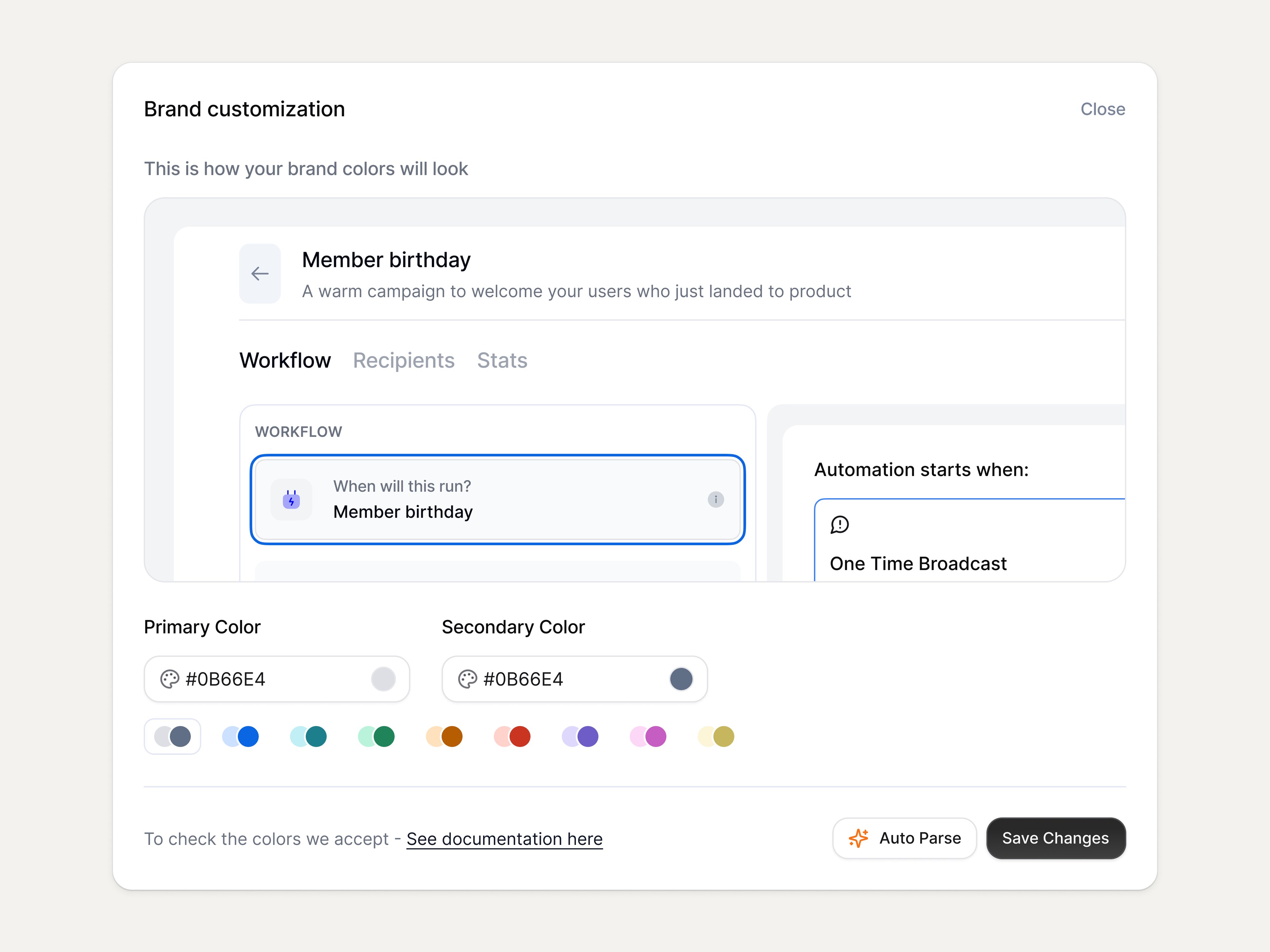The image size is (1270, 952).
Task: Open the Workflow tab
Action: (285, 360)
